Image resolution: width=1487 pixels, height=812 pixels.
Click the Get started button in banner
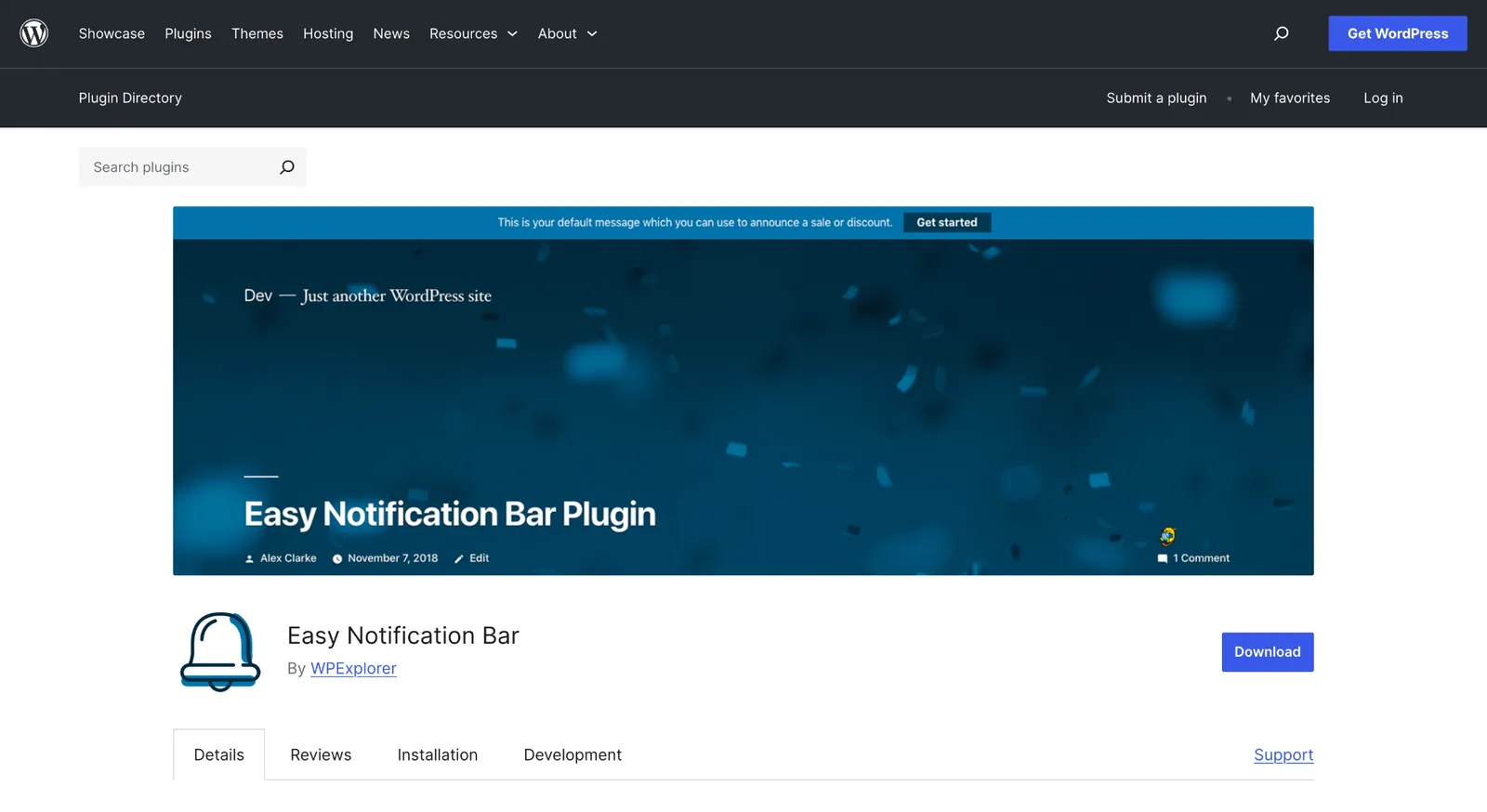tap(947, 222)
